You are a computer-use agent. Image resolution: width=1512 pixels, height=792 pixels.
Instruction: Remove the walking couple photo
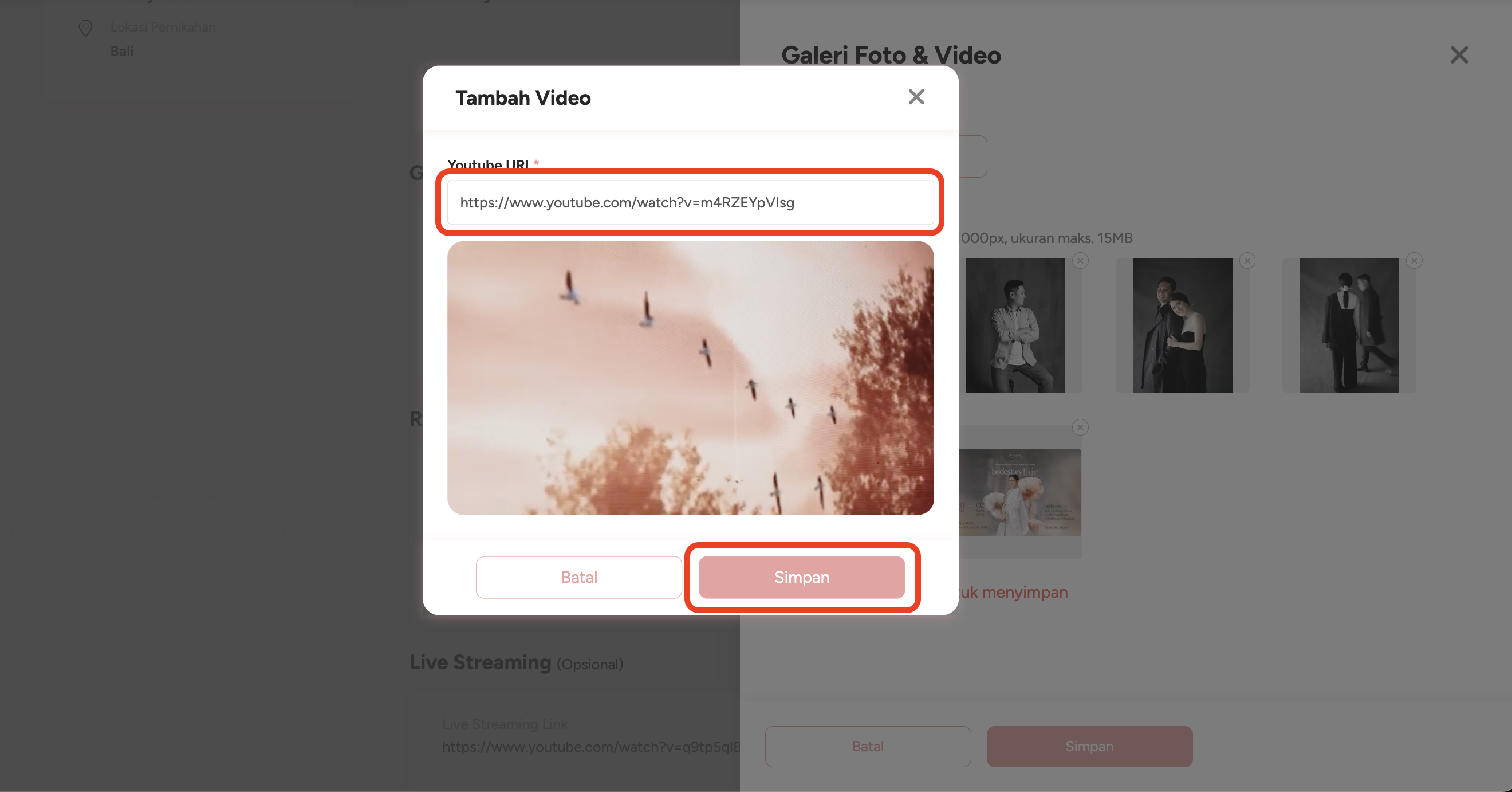(1414, 260)
